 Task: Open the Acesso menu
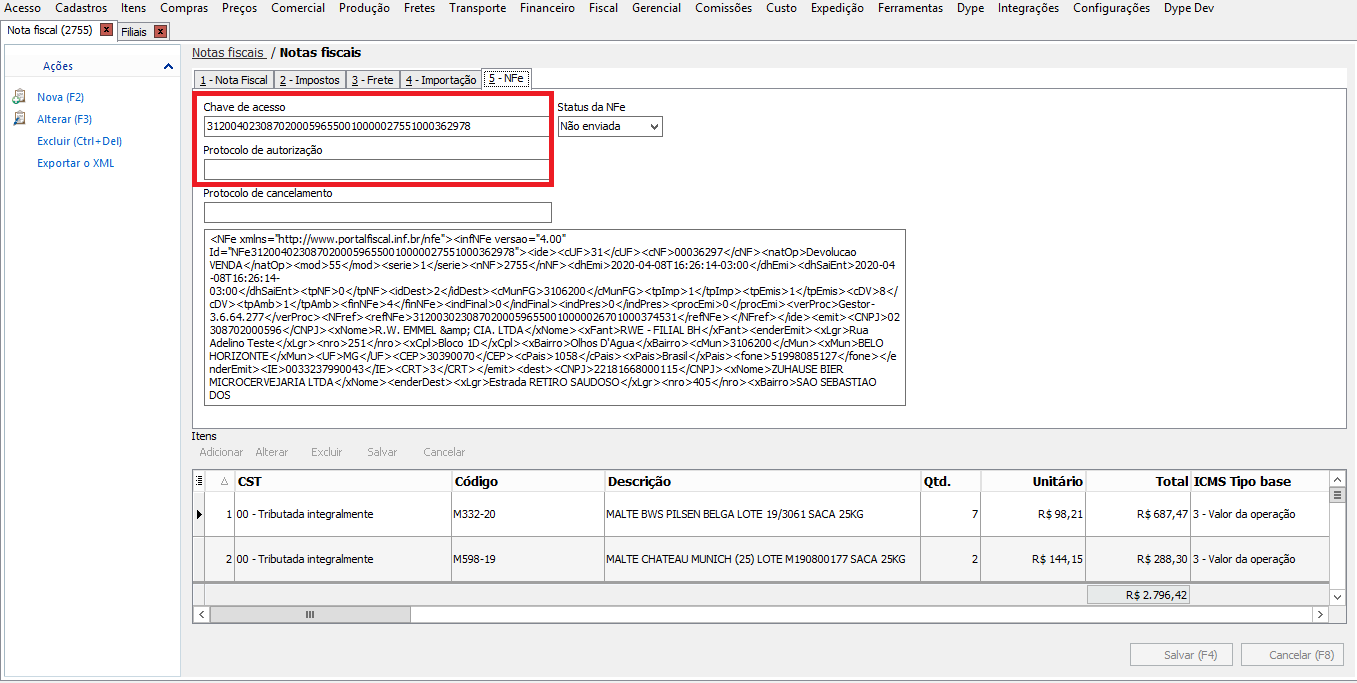(23, 8)
